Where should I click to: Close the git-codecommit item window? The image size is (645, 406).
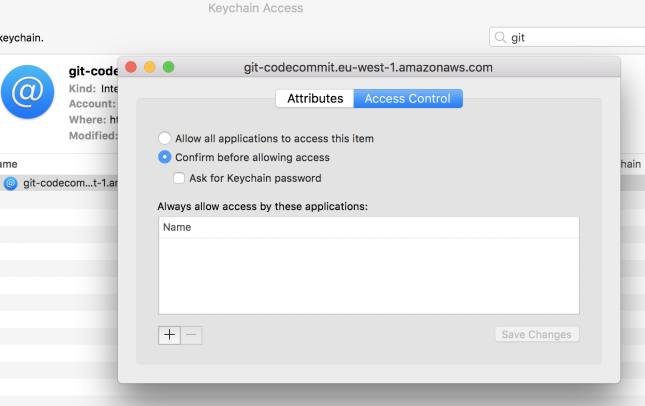coord(131,67)
